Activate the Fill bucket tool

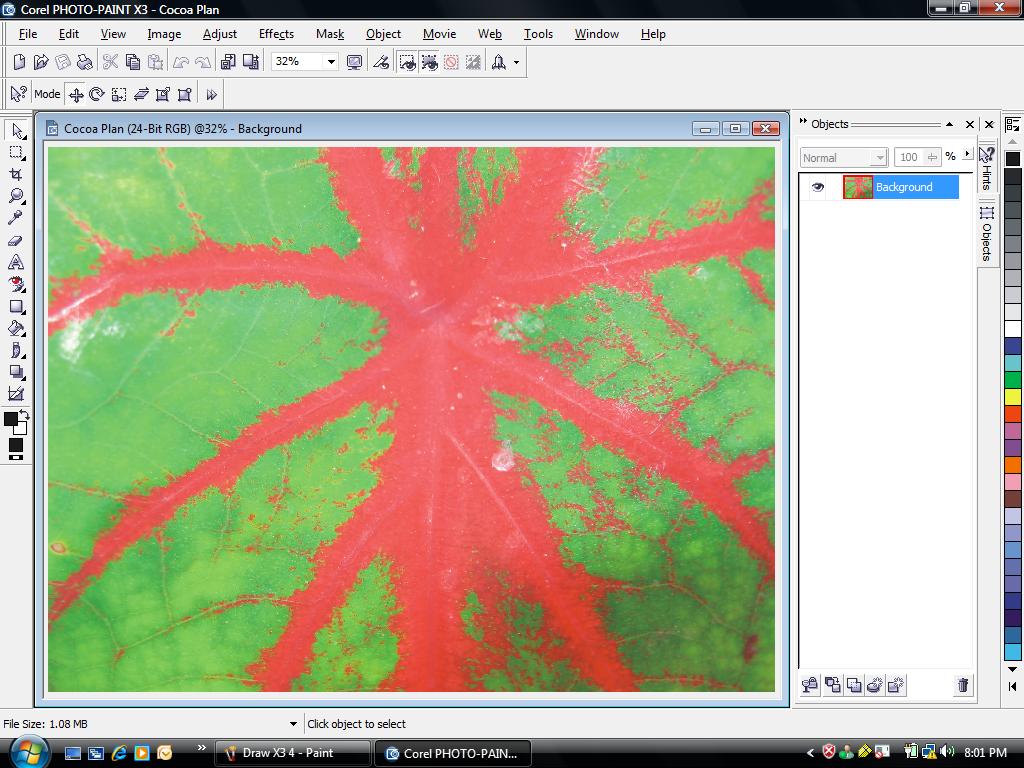[x=16, y=328]
